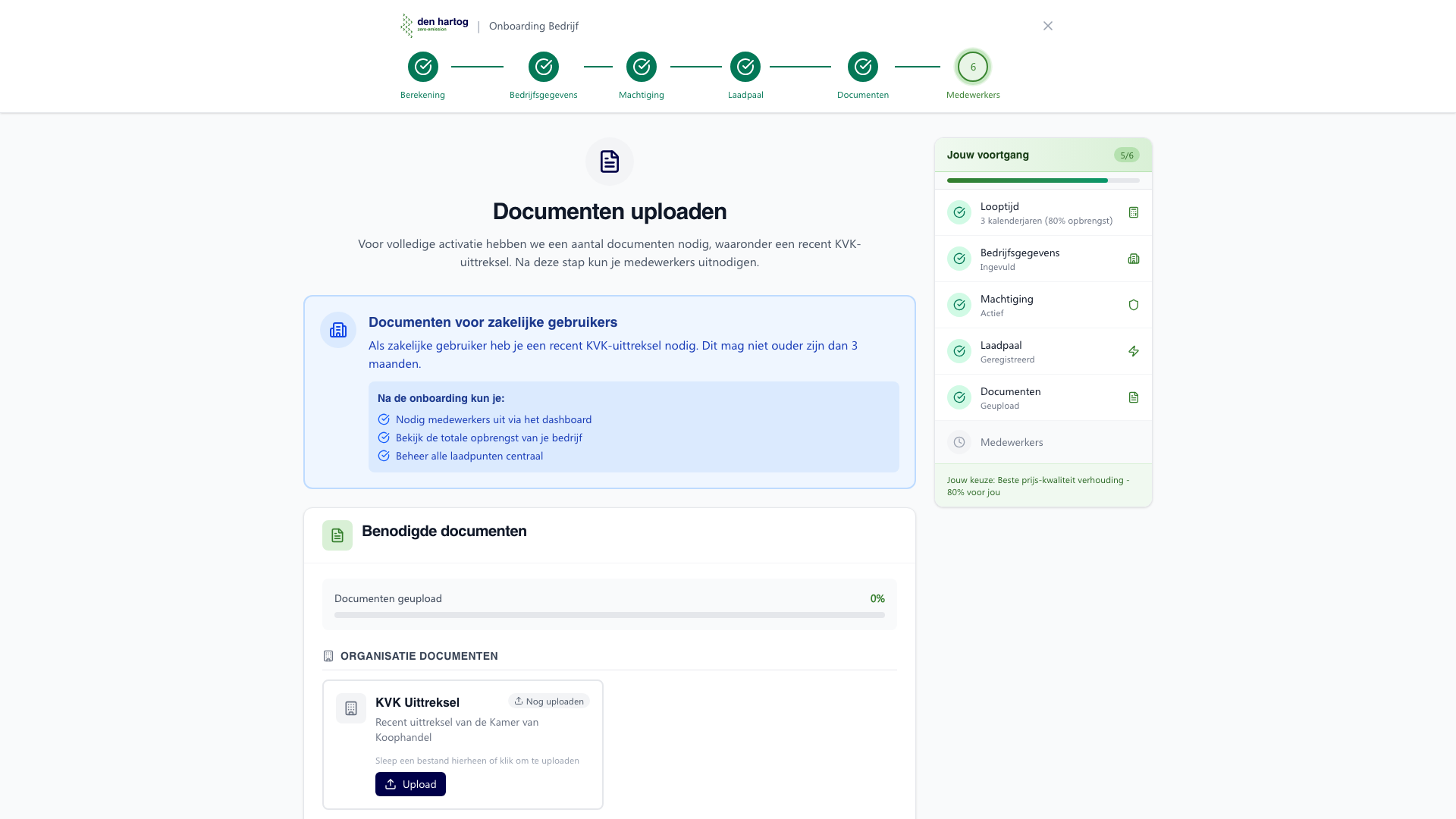Viewport: 1456px width, 819px height.
Task: Select the green document icon above Documenten uploaden title
Action: click(x=609, y=162)
